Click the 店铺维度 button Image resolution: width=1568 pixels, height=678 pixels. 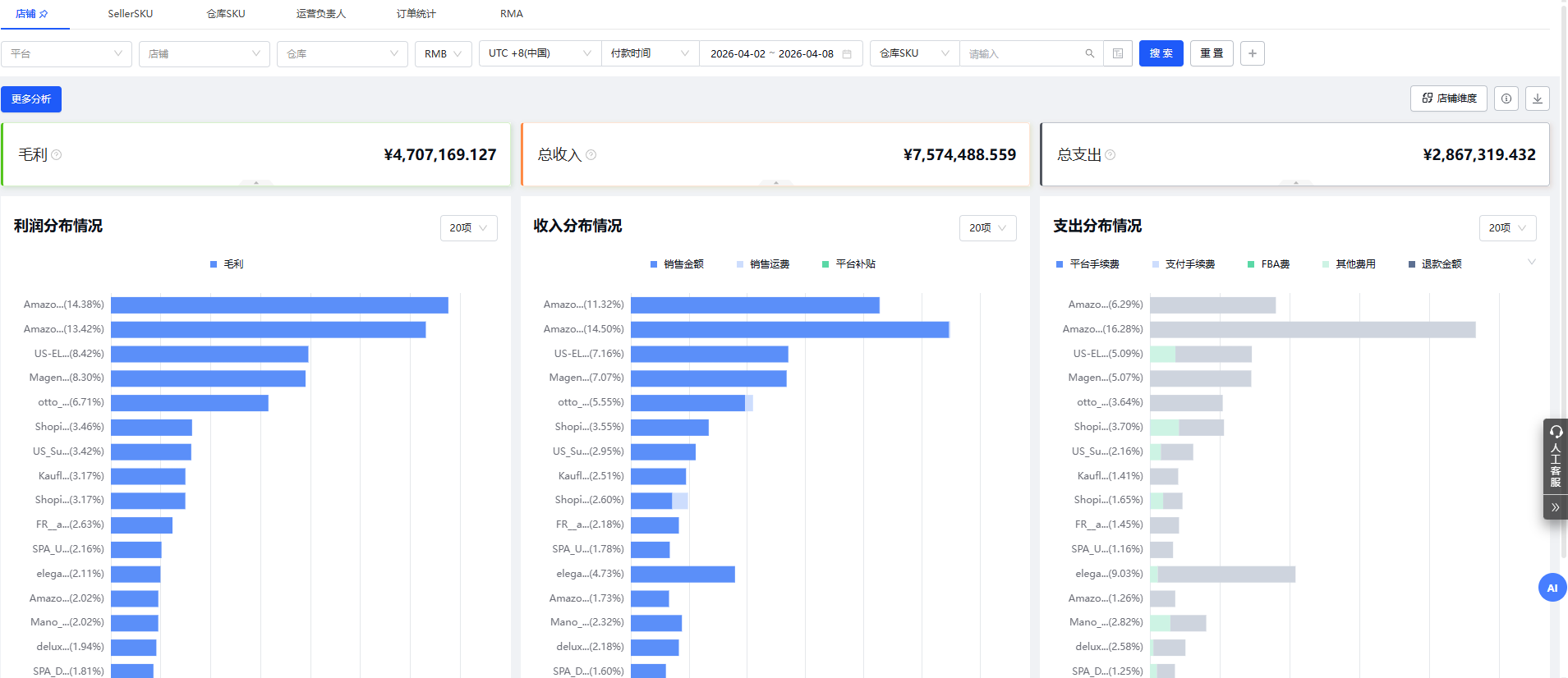coord(1450,98)
